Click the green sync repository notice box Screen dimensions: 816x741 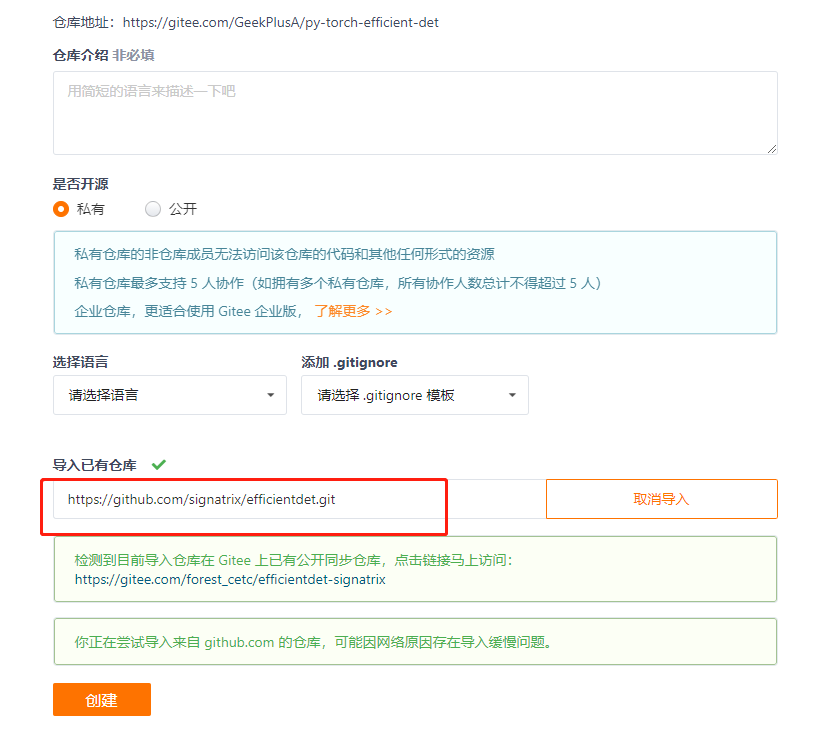[414, 568]
